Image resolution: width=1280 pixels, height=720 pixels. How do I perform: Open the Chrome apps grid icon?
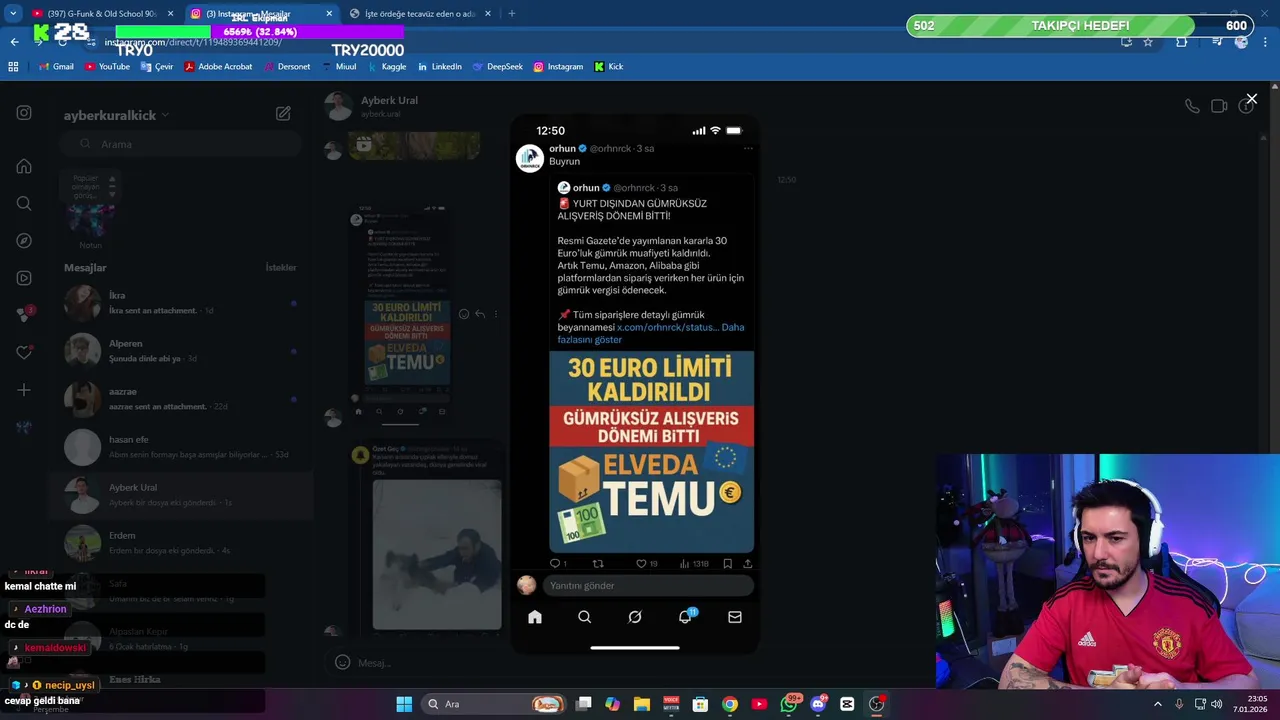click(13, 67)
